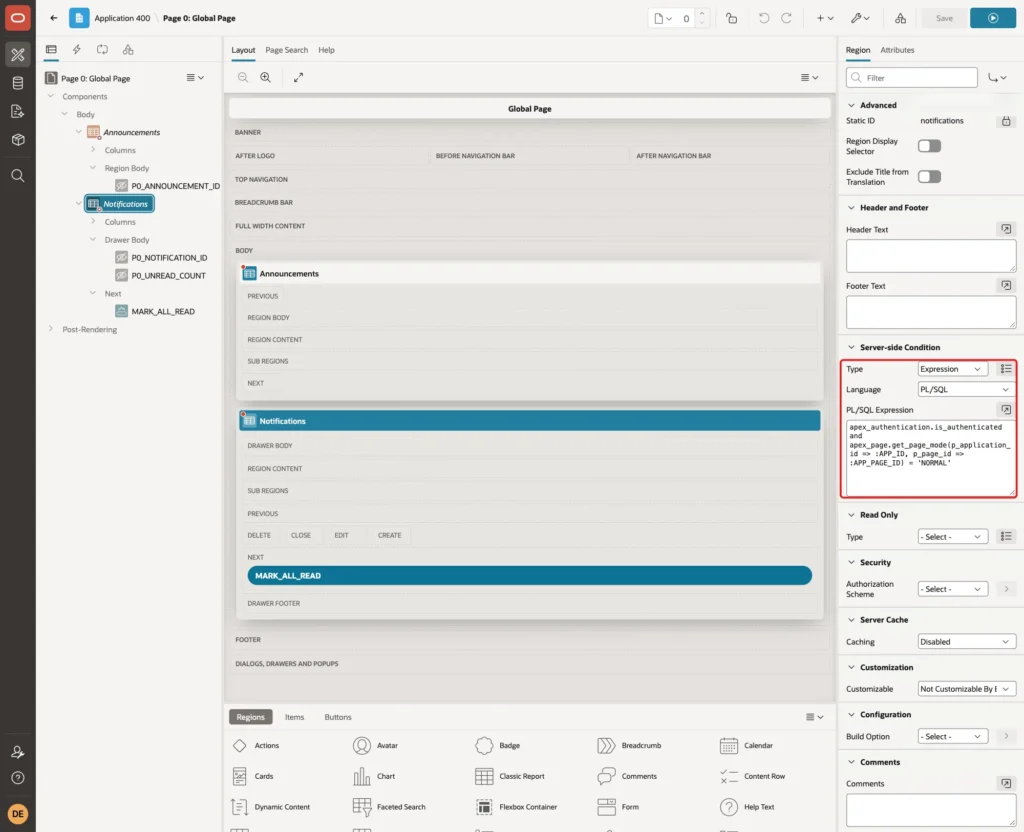
Task: Select the Announcements region in the tree
Action: coord(131,132)
